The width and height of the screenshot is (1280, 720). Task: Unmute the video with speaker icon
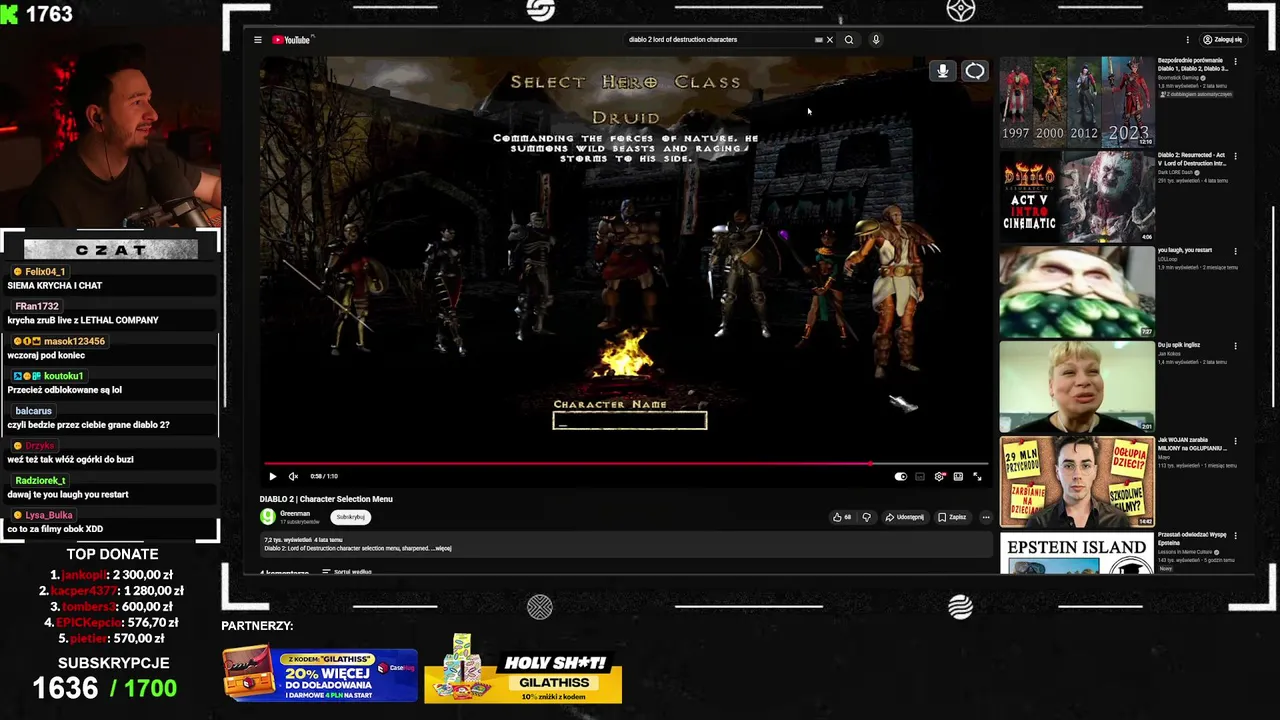pos(293,477)
